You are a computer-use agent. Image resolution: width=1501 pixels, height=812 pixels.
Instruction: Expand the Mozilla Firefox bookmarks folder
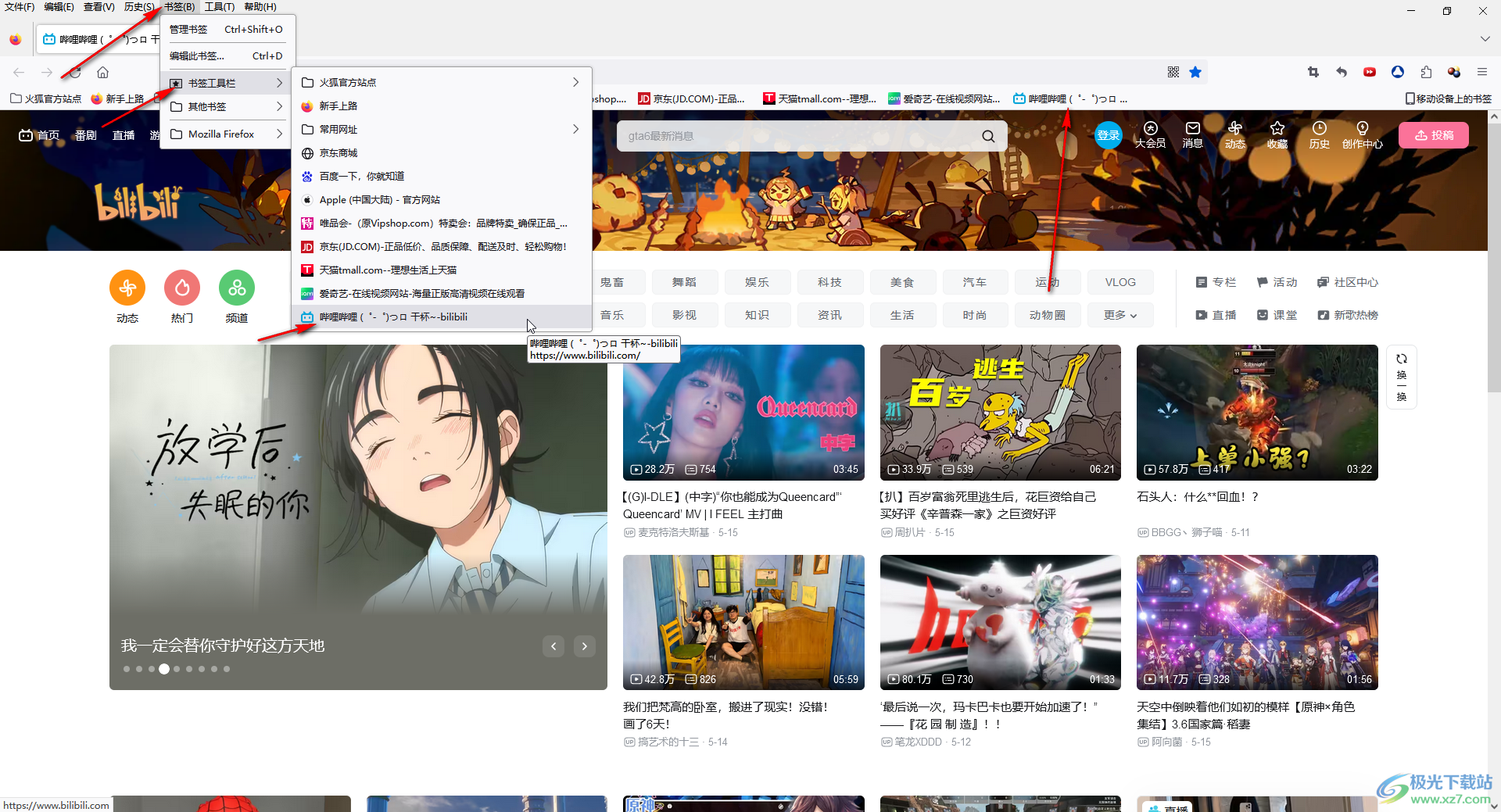click(227, 134)
